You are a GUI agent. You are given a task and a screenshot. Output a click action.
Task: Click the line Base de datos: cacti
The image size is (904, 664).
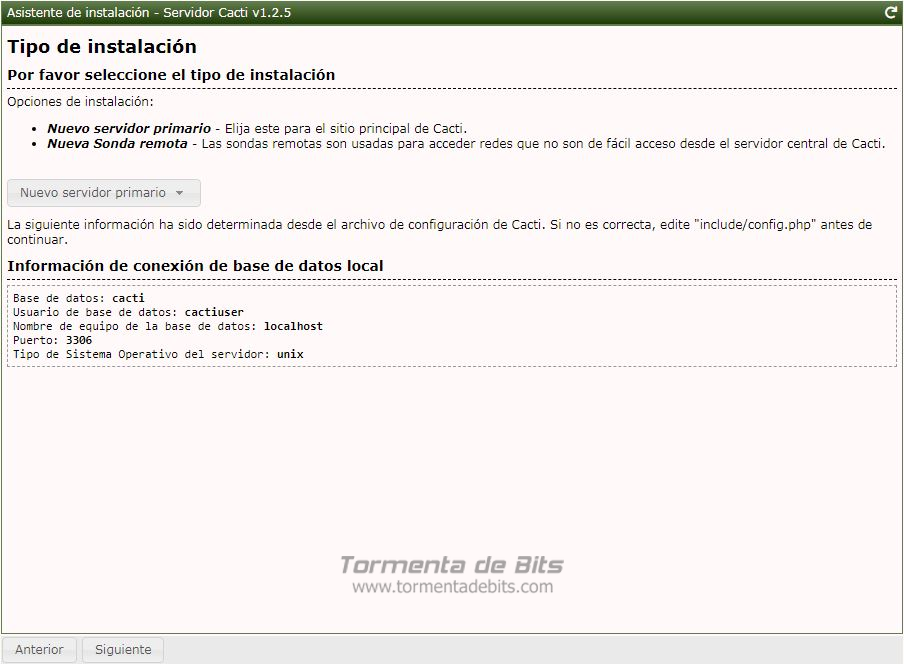click(79, 298)
